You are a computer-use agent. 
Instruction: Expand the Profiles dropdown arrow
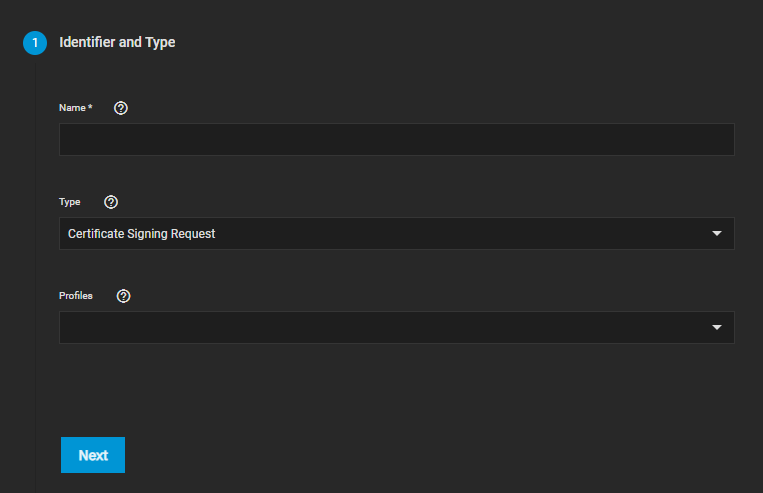click(716, 328)
